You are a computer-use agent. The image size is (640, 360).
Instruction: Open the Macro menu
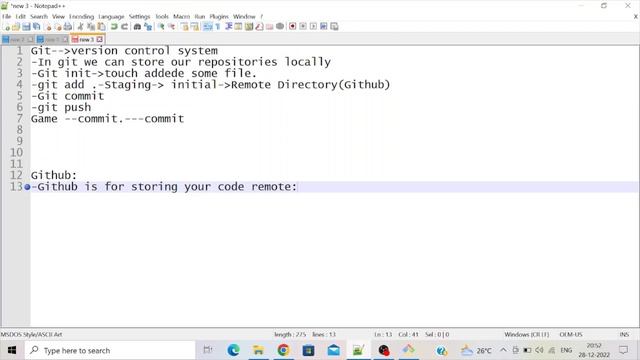(x=181, y=16)
